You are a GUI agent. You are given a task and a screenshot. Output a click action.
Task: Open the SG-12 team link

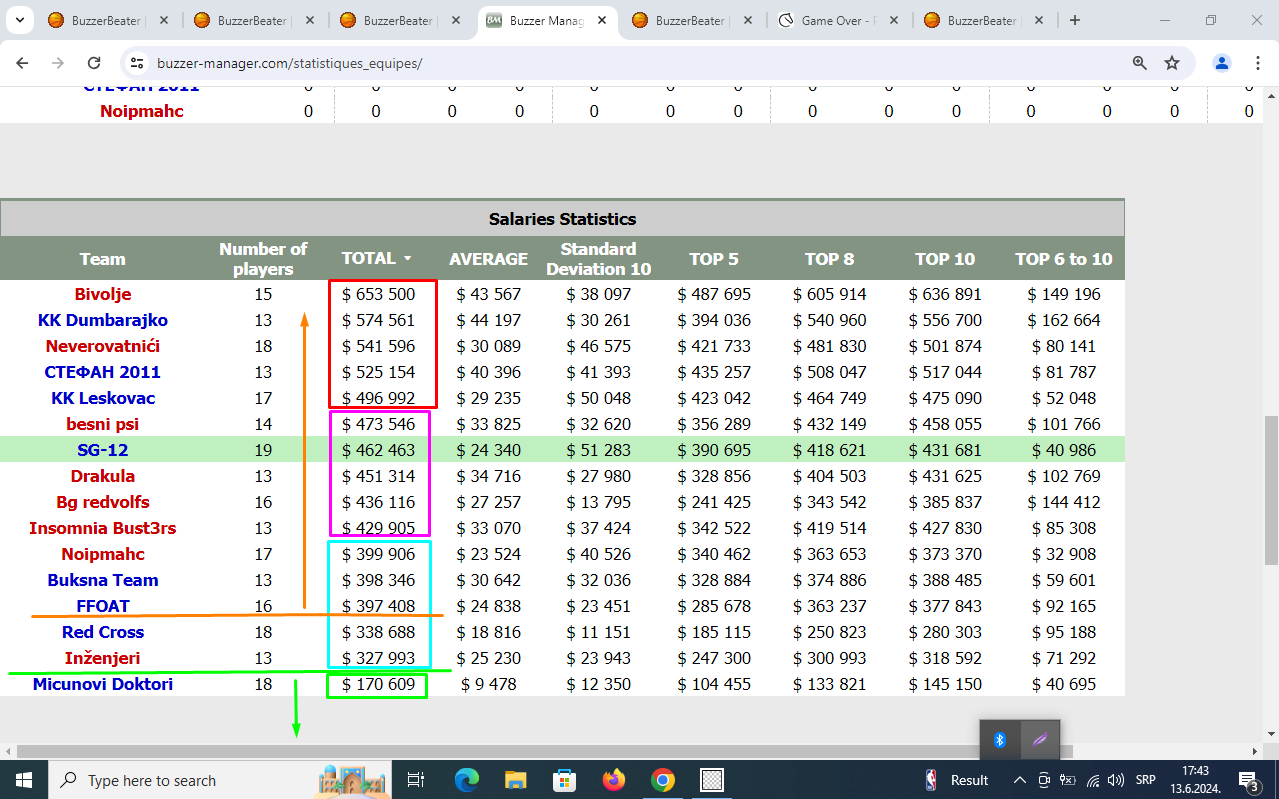[x=103, y=450]
